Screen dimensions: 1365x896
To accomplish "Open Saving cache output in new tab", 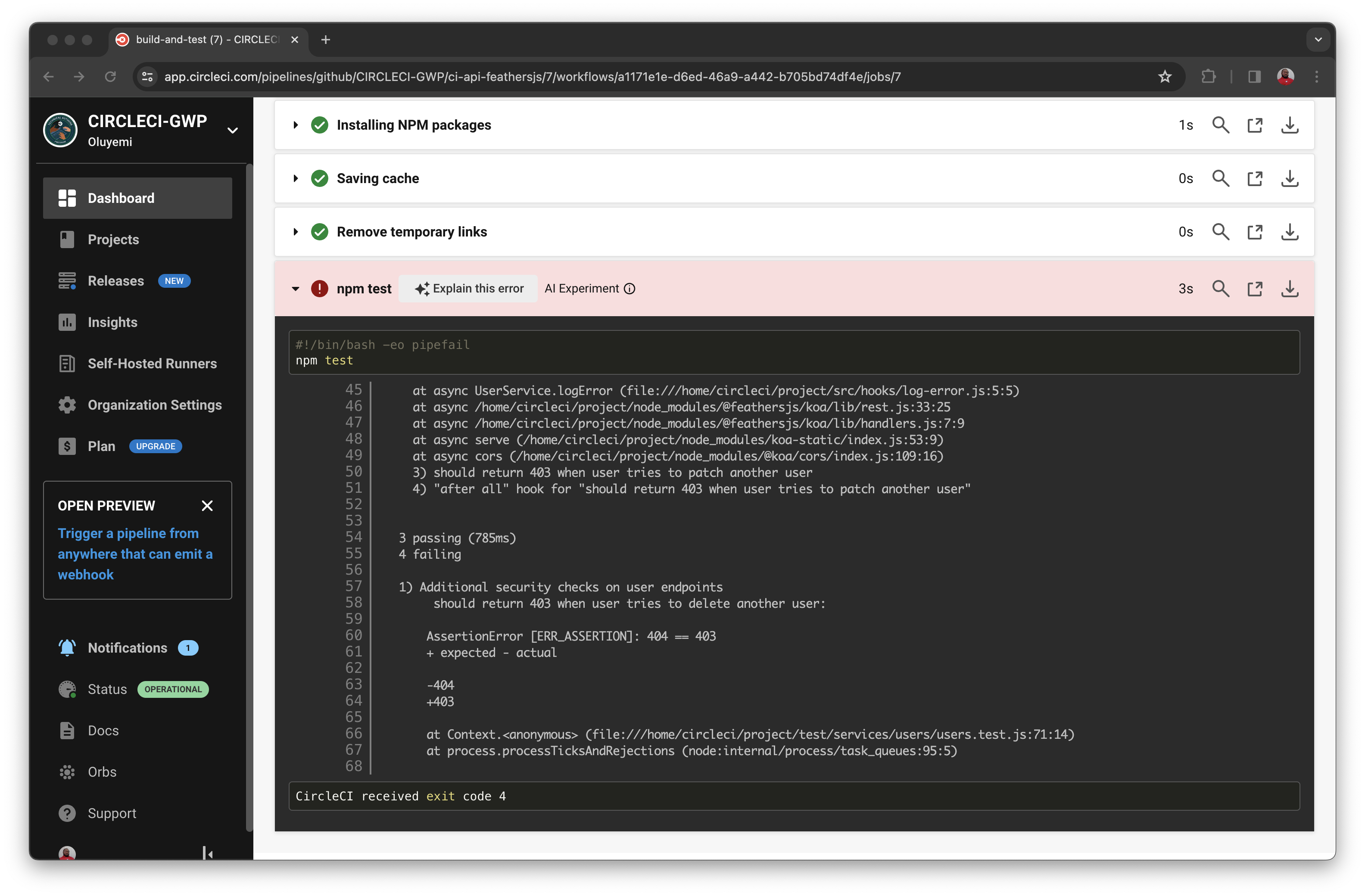I will [x=1255, y=178].
